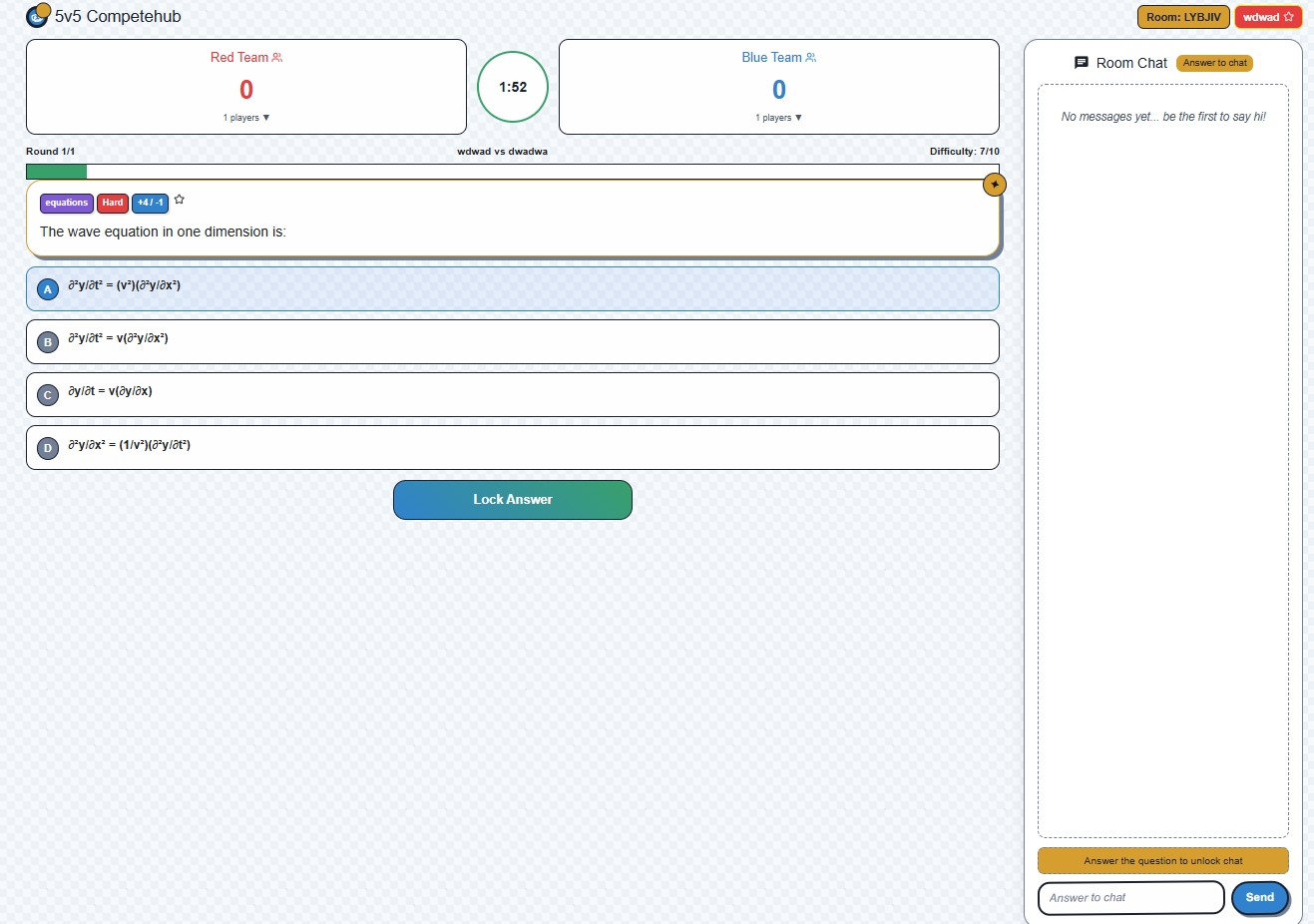
Task: Click the star inside the wdwad badge
Action: click(x=1289, y=17)
